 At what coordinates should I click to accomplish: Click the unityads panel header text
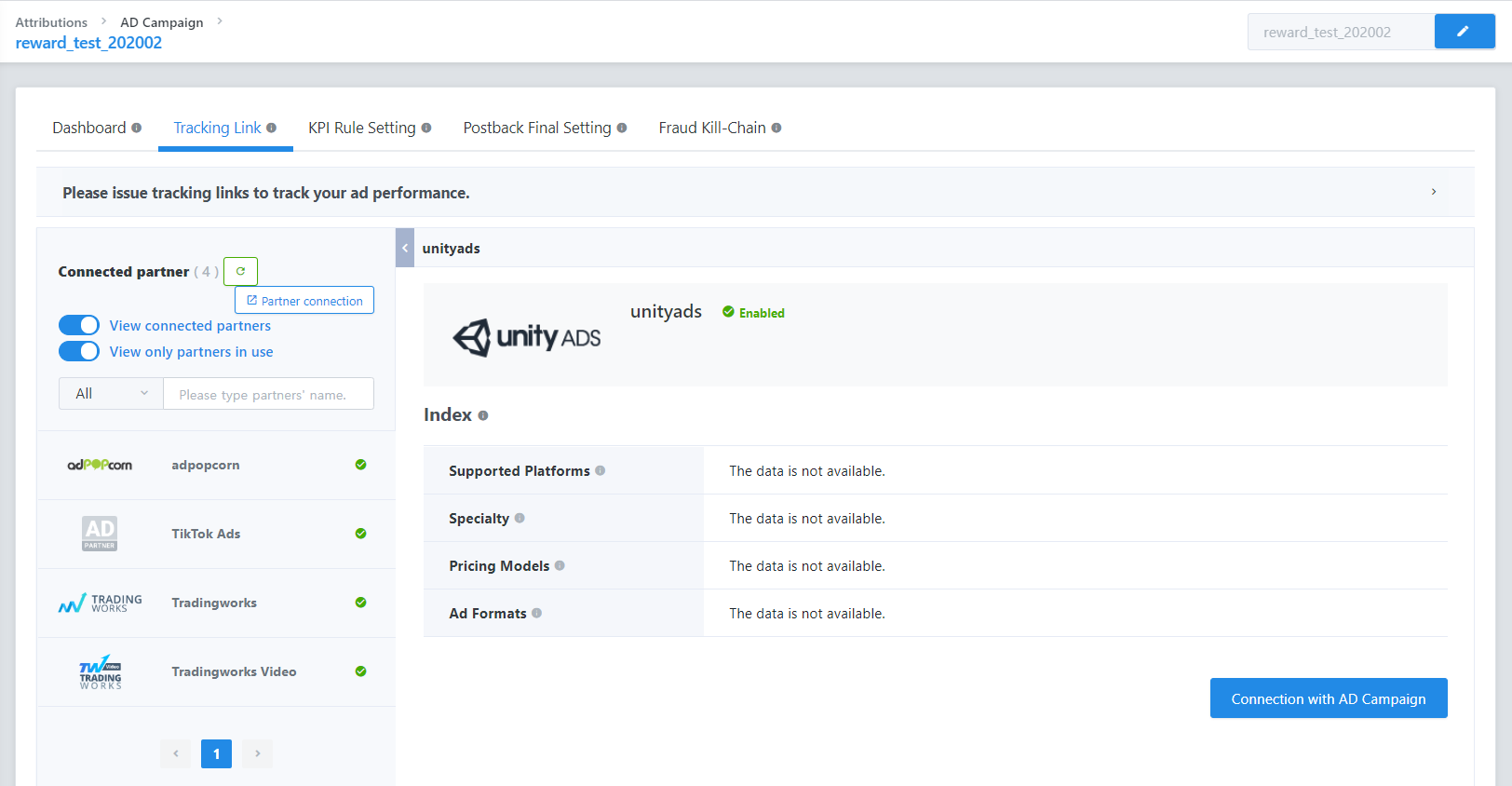click(451, 248)
